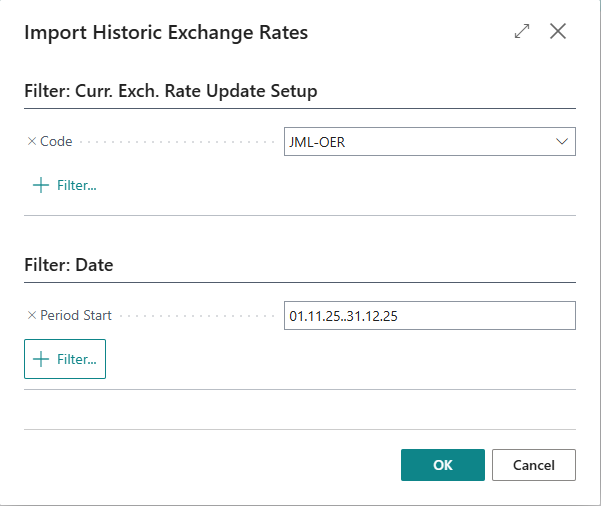Viewport: 601px width, 506px height.
Task: Click the Filter: Curr. Exch. Rate Update Setup heading
Action: (170, 91)
